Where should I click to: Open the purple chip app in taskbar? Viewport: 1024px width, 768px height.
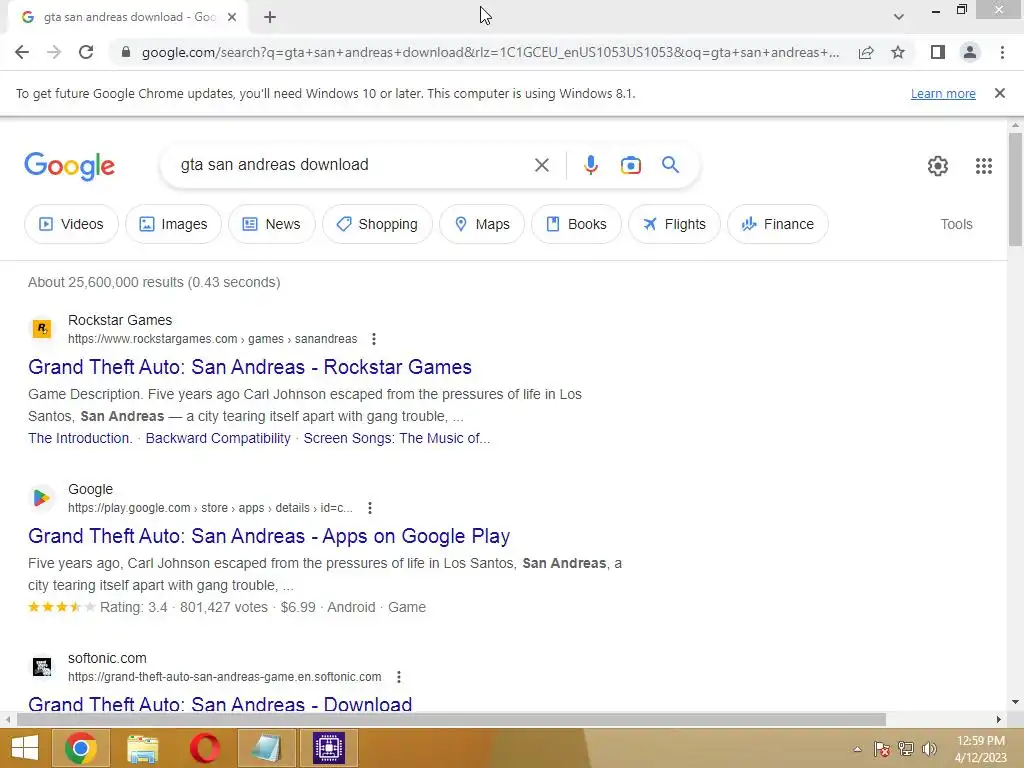point(328,748)
